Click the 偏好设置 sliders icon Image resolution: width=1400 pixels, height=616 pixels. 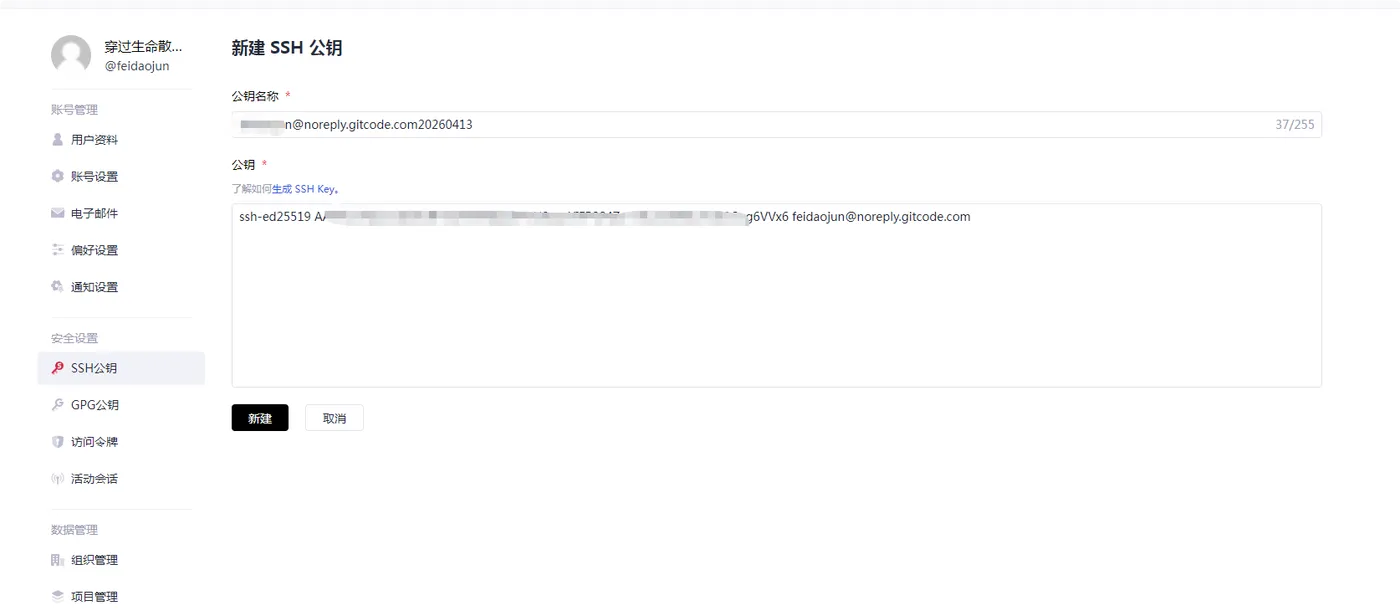[57, 250]
